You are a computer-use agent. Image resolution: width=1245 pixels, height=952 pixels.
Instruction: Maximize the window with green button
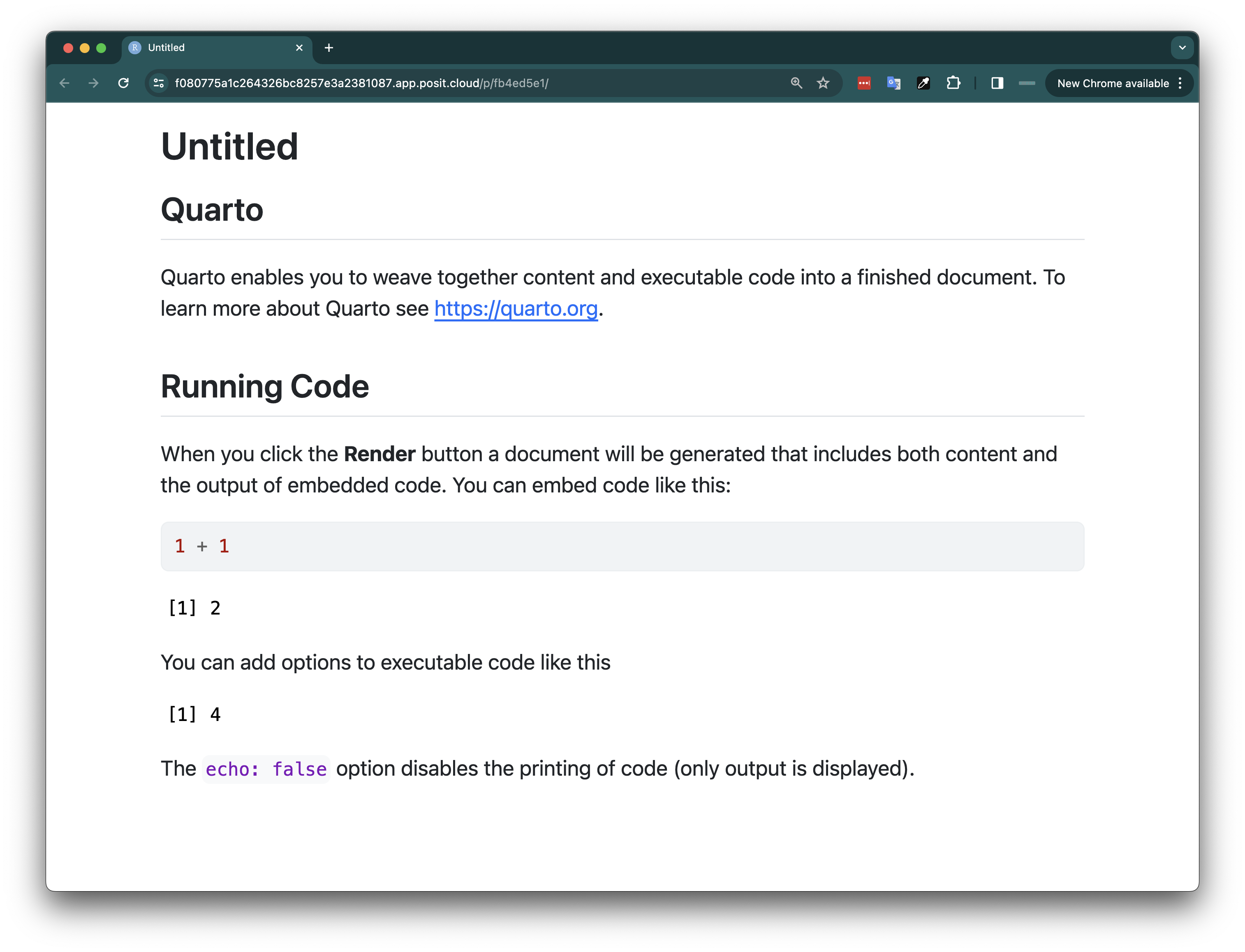(101, 48)
